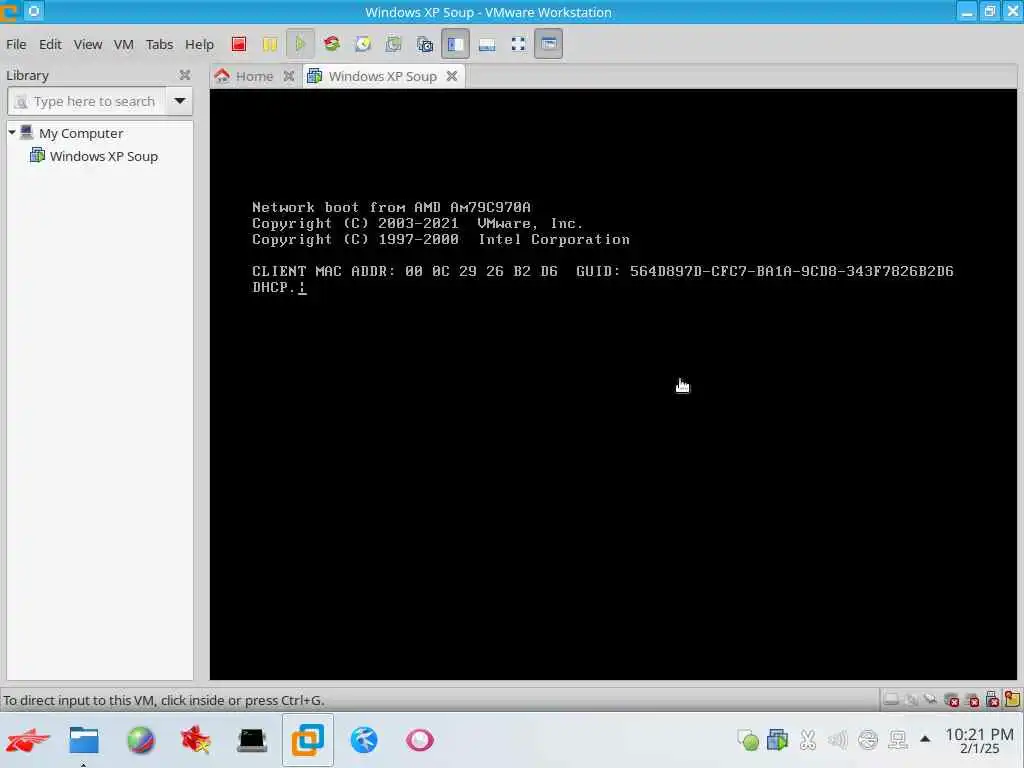Click the volume speaker tray icon
Screen dimensions: 1024x768
[x=837, y=740]
